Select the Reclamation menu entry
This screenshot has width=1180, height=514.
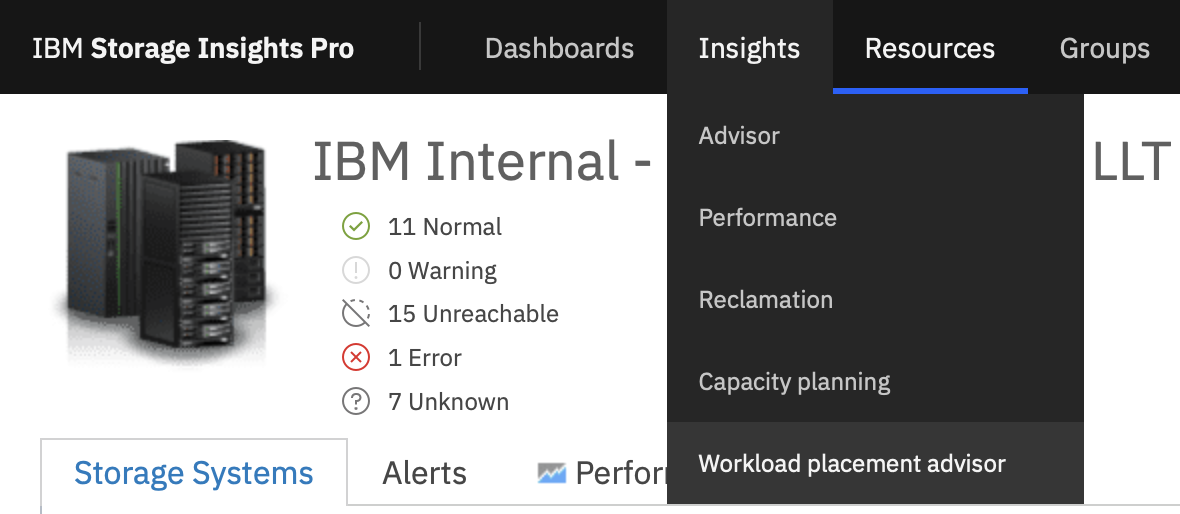coord(765,300)
